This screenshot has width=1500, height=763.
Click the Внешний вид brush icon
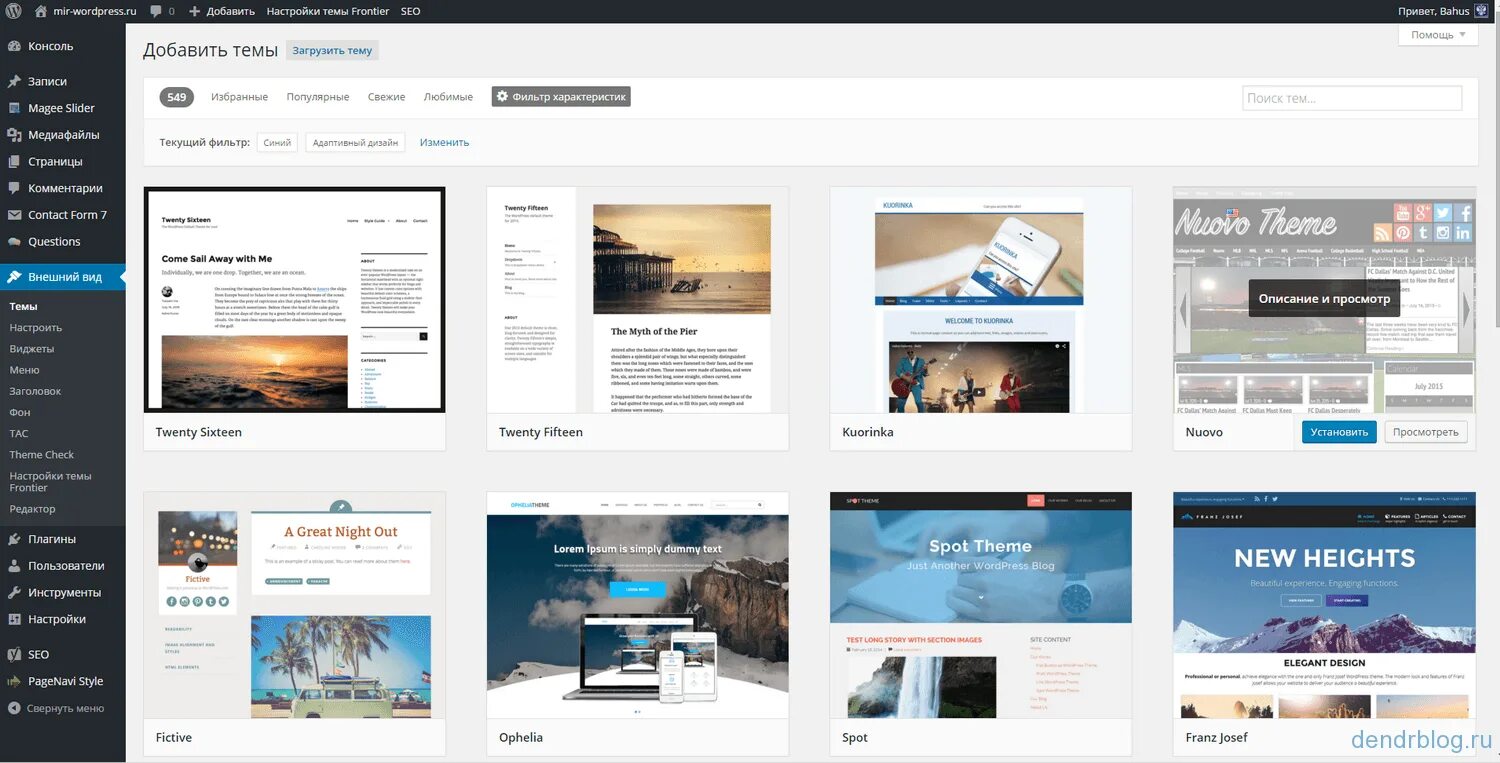pos(14,277)
